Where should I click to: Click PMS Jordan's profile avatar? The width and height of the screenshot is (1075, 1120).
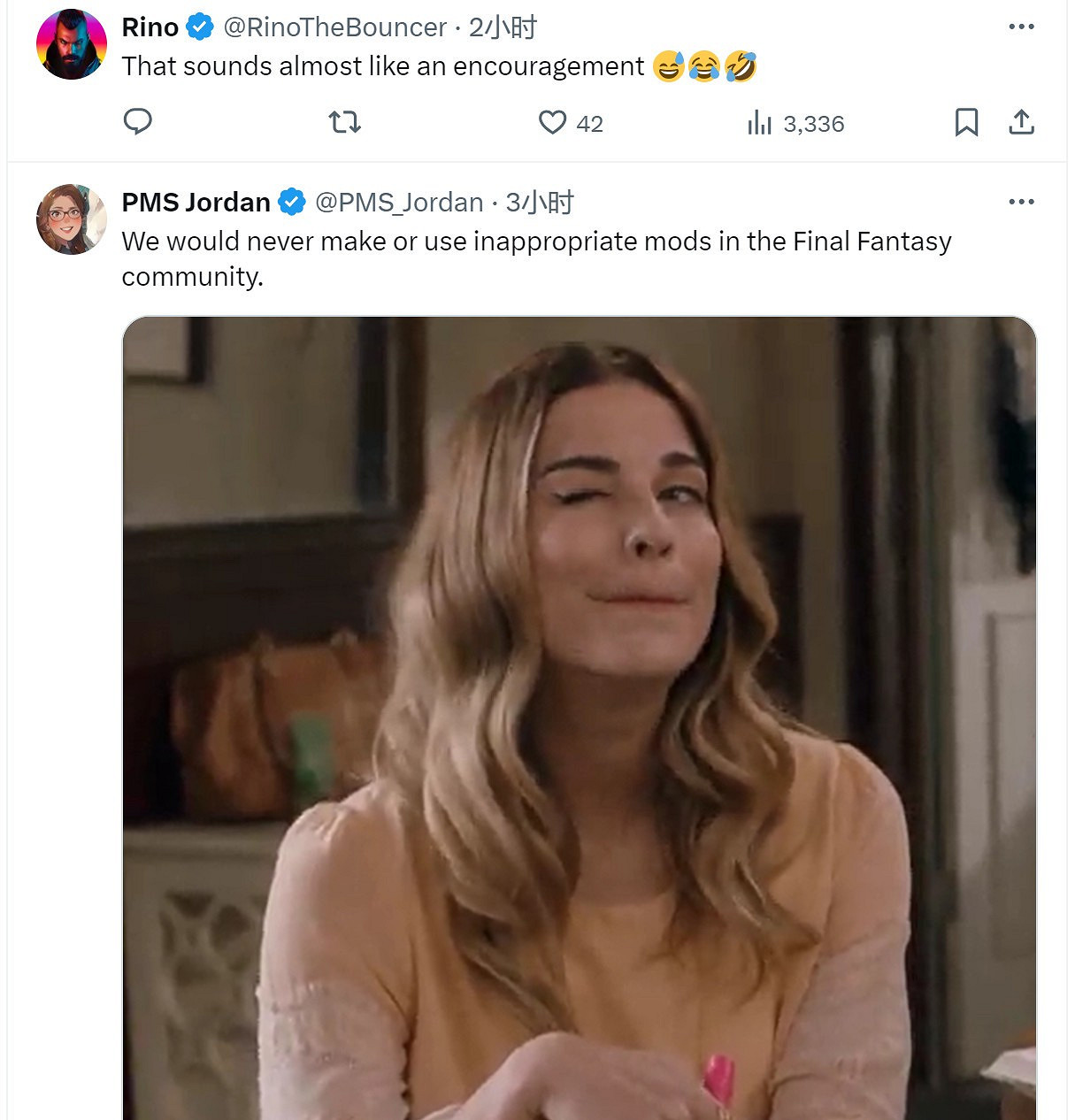point(72,219)
